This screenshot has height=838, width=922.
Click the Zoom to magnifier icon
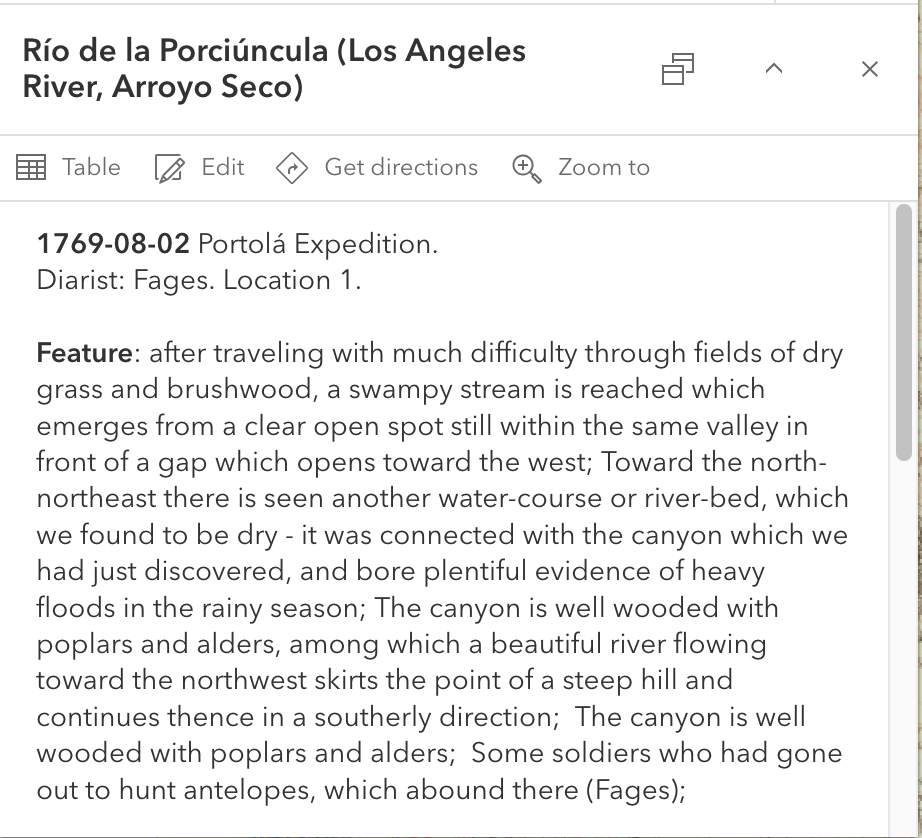click(x=527, y=168)
